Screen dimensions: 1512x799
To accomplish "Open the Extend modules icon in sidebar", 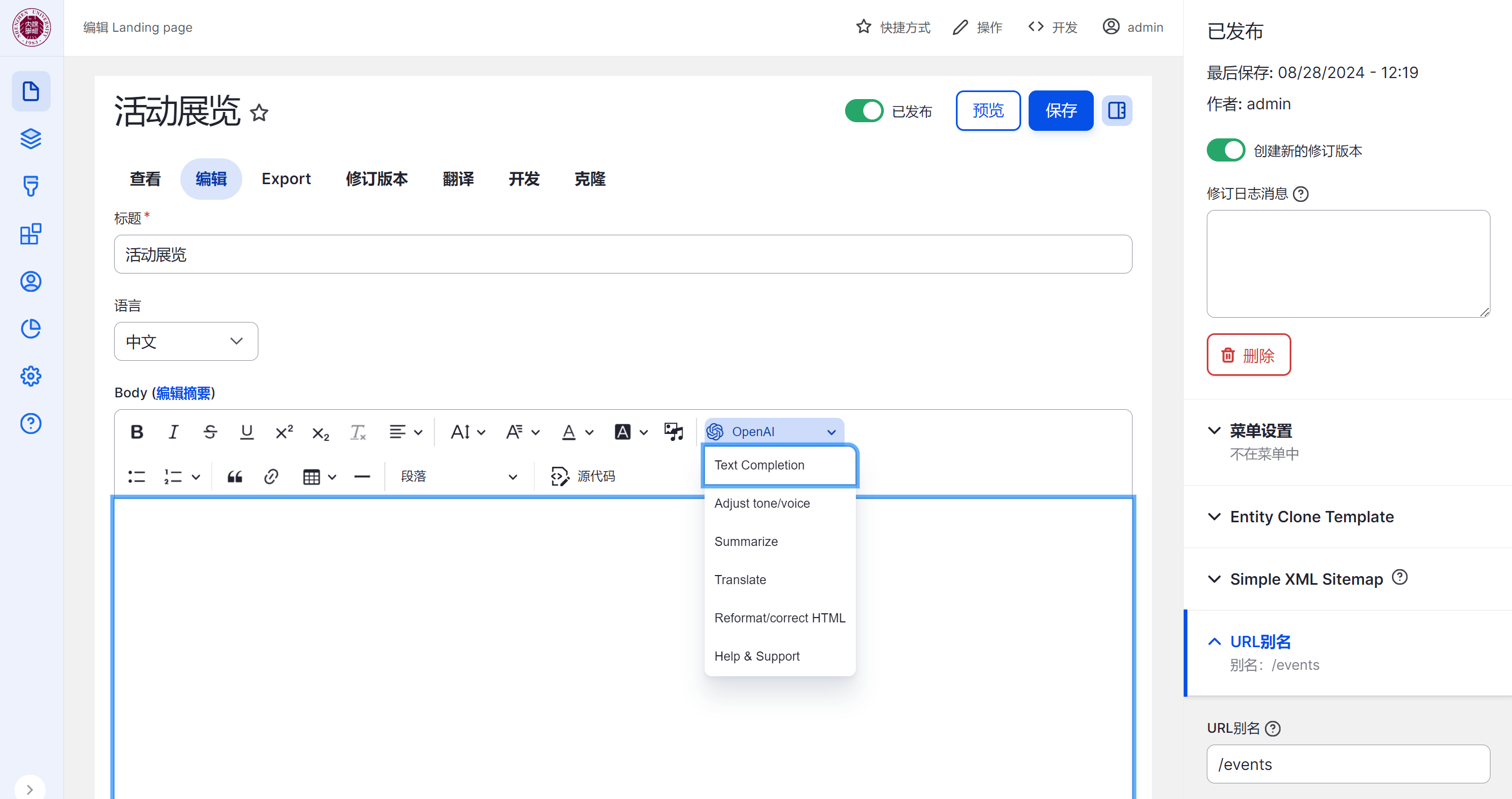I will point(31,234).
